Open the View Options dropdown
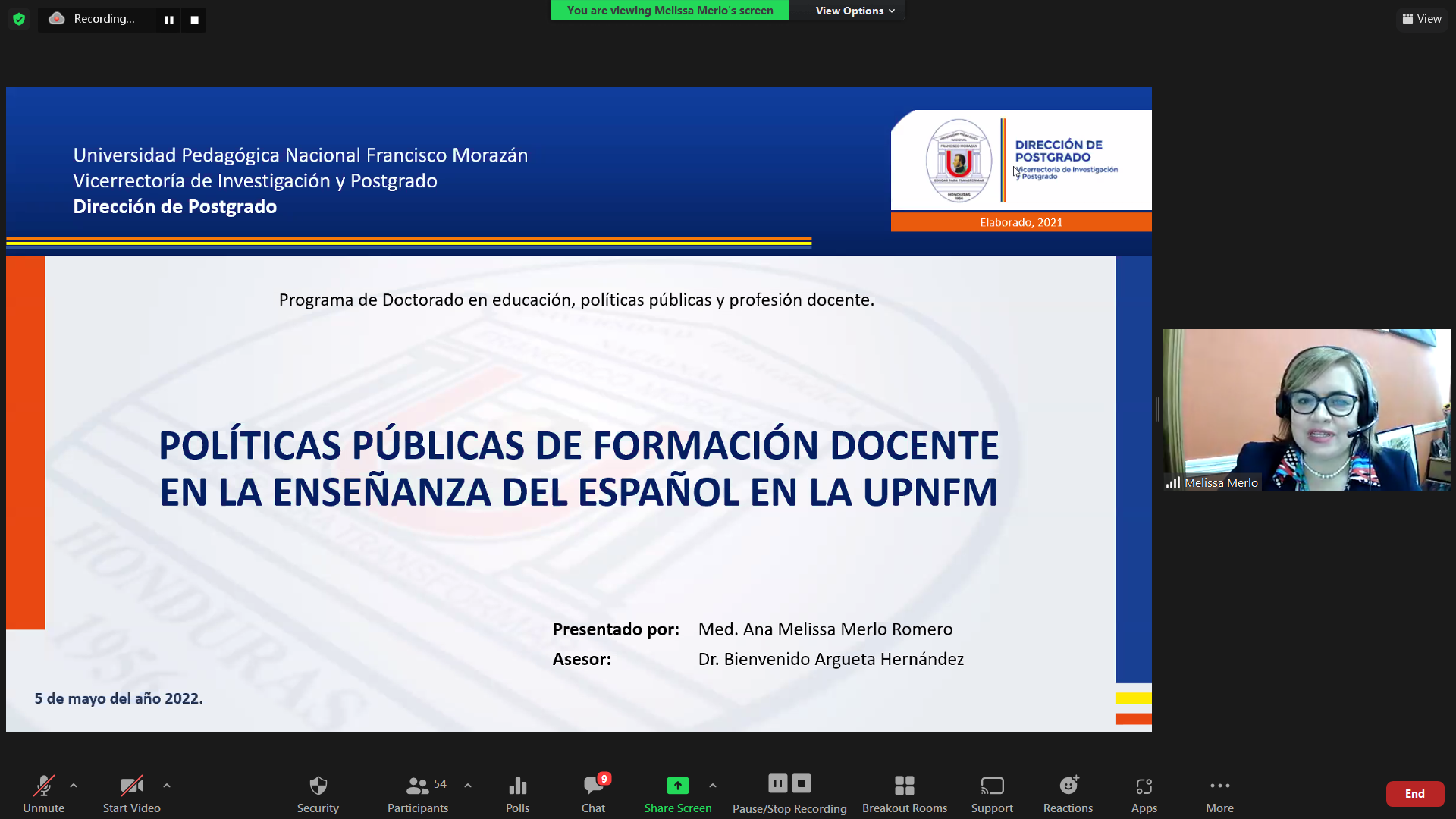1456x819 pixels. [855, 11]
